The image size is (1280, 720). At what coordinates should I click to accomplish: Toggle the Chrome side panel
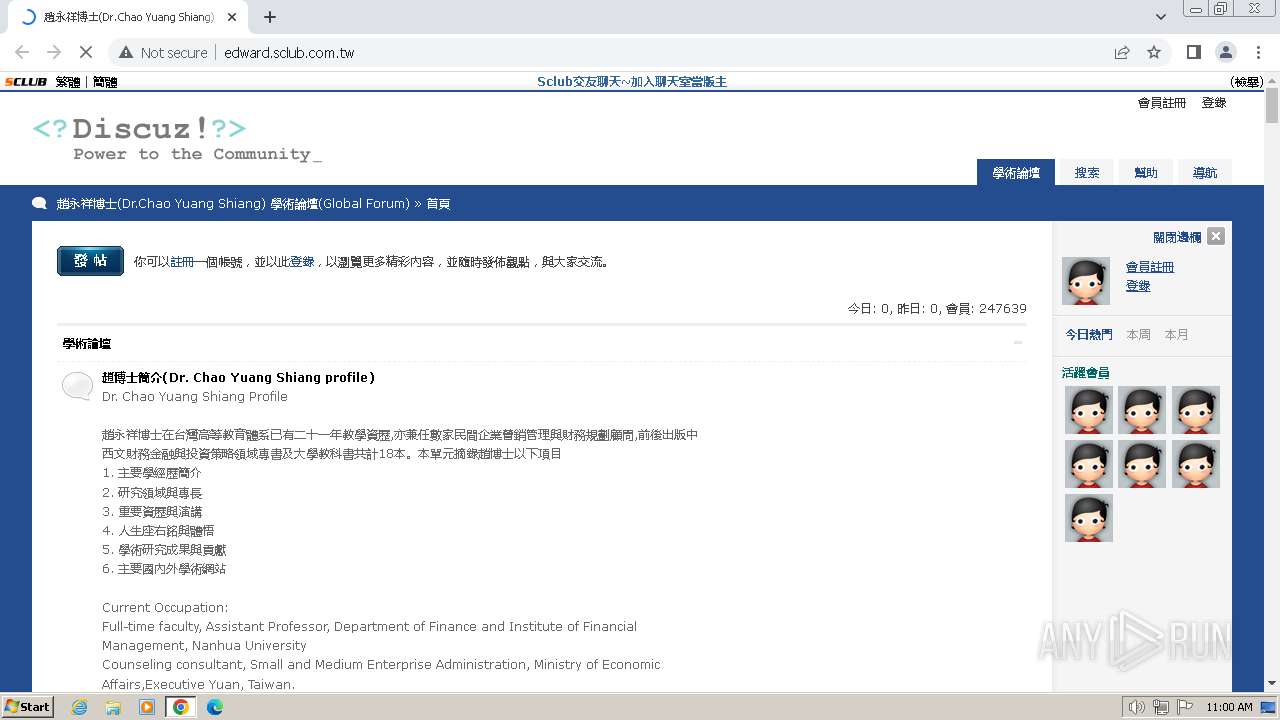pos(1193,52)
